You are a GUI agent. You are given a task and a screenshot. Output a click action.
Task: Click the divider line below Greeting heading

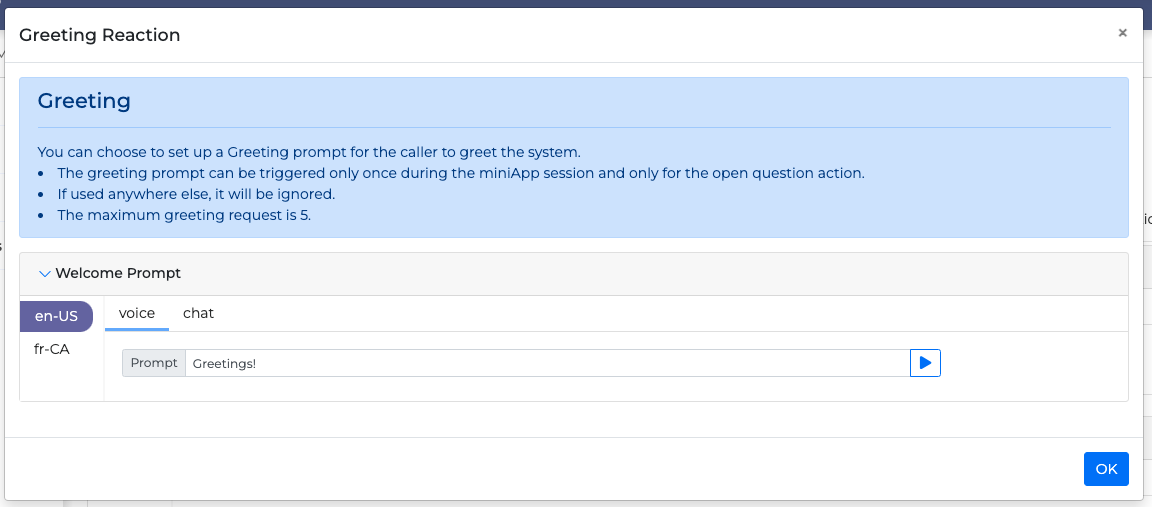[x=574, y=128]
